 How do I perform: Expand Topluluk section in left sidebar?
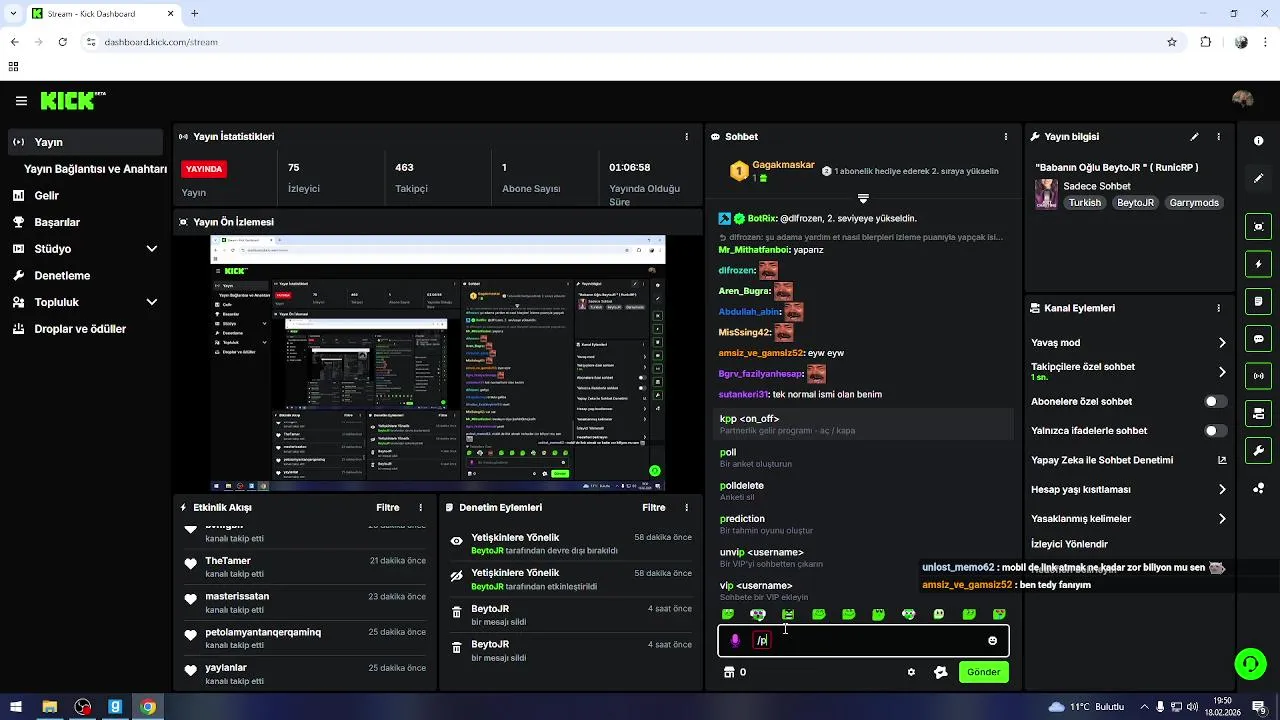tap(152, 302)
